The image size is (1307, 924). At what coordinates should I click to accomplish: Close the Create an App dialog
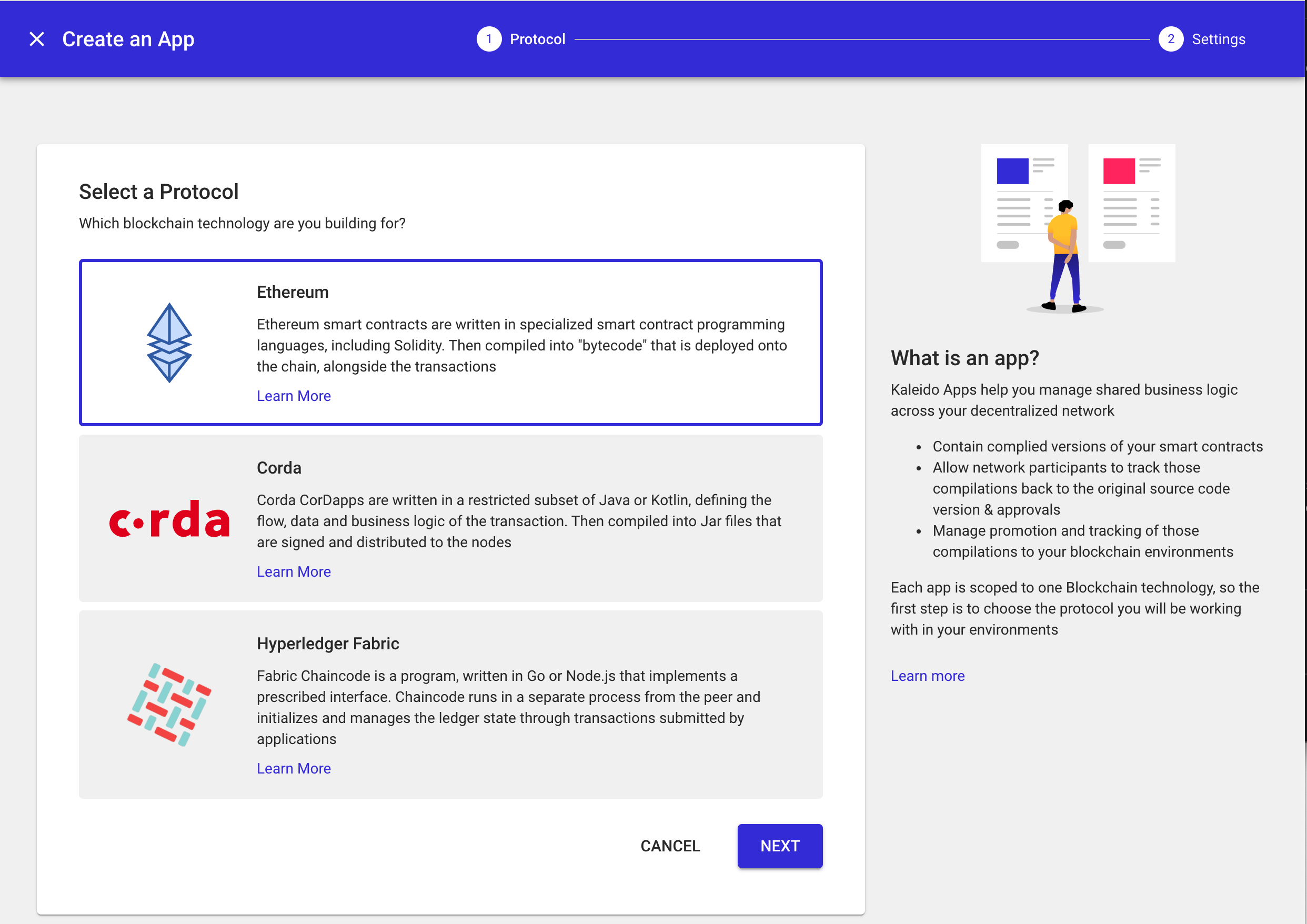click(37, 39)
